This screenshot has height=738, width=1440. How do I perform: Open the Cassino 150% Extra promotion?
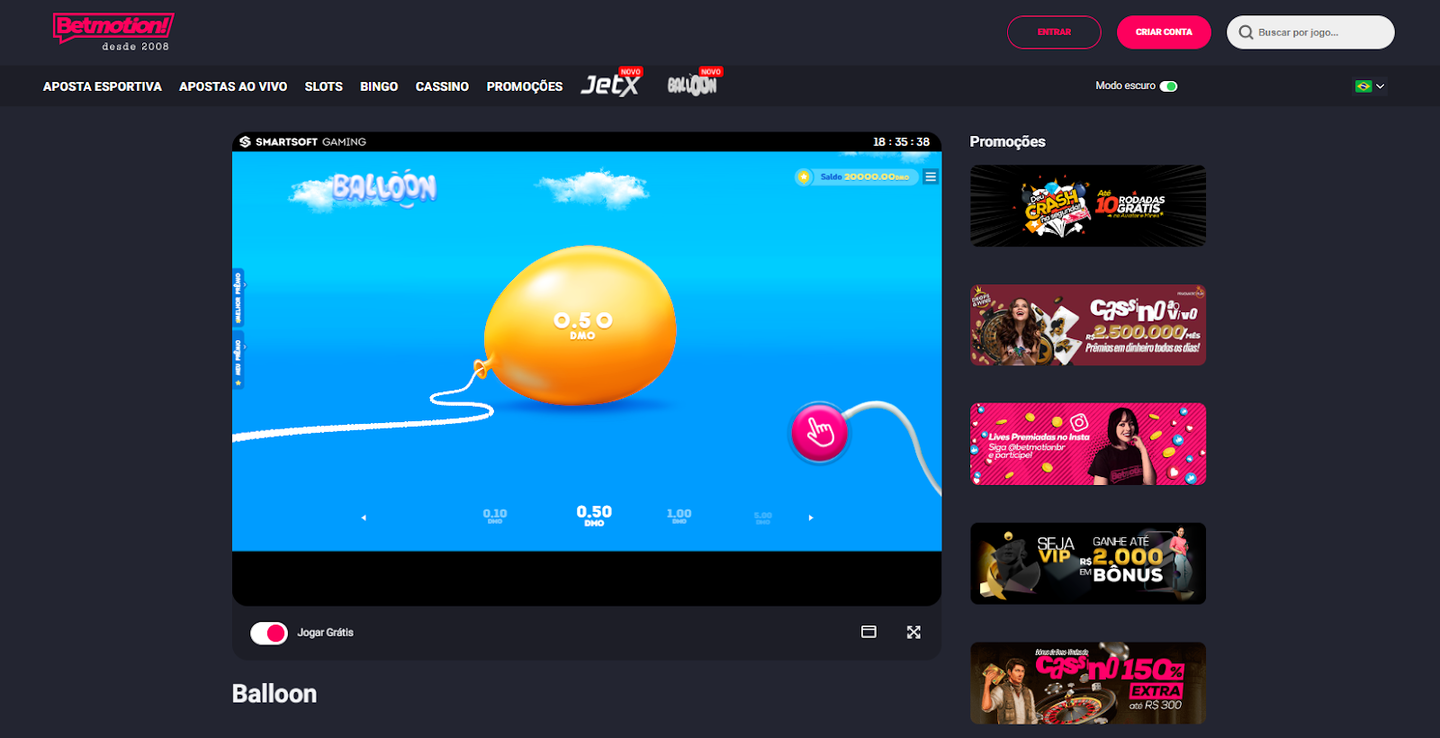pos(1088,683)
